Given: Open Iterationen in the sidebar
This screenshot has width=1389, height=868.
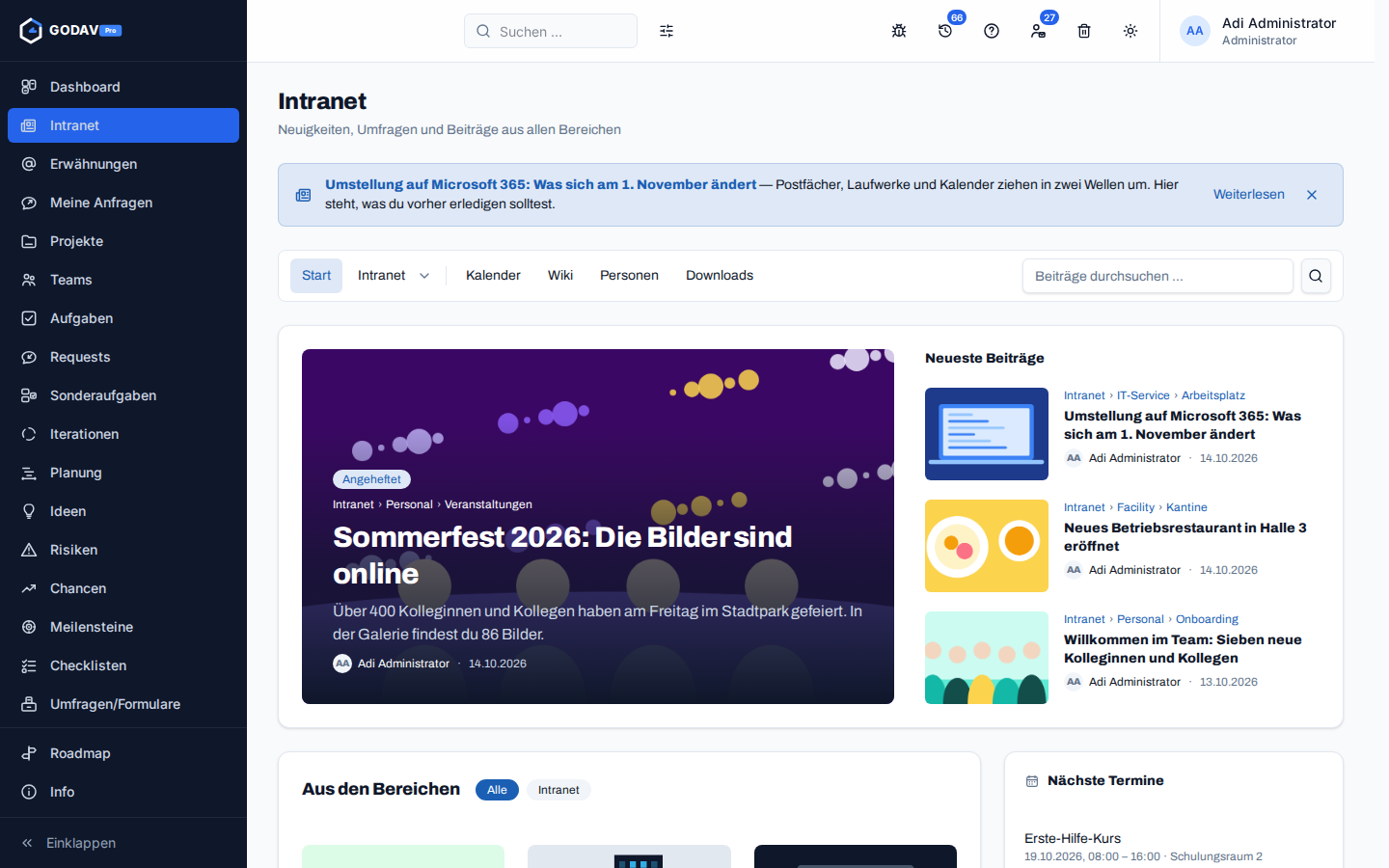Looking at the screenshot, I should click(x=123, y=434).
